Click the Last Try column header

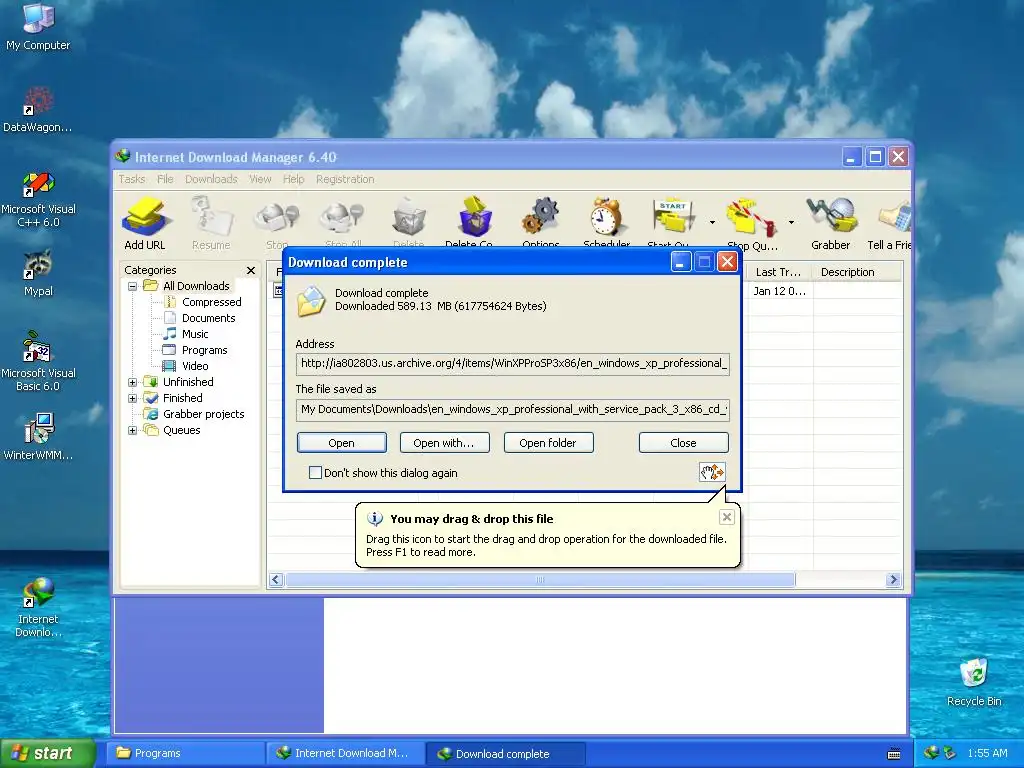(x=778, y=272)
